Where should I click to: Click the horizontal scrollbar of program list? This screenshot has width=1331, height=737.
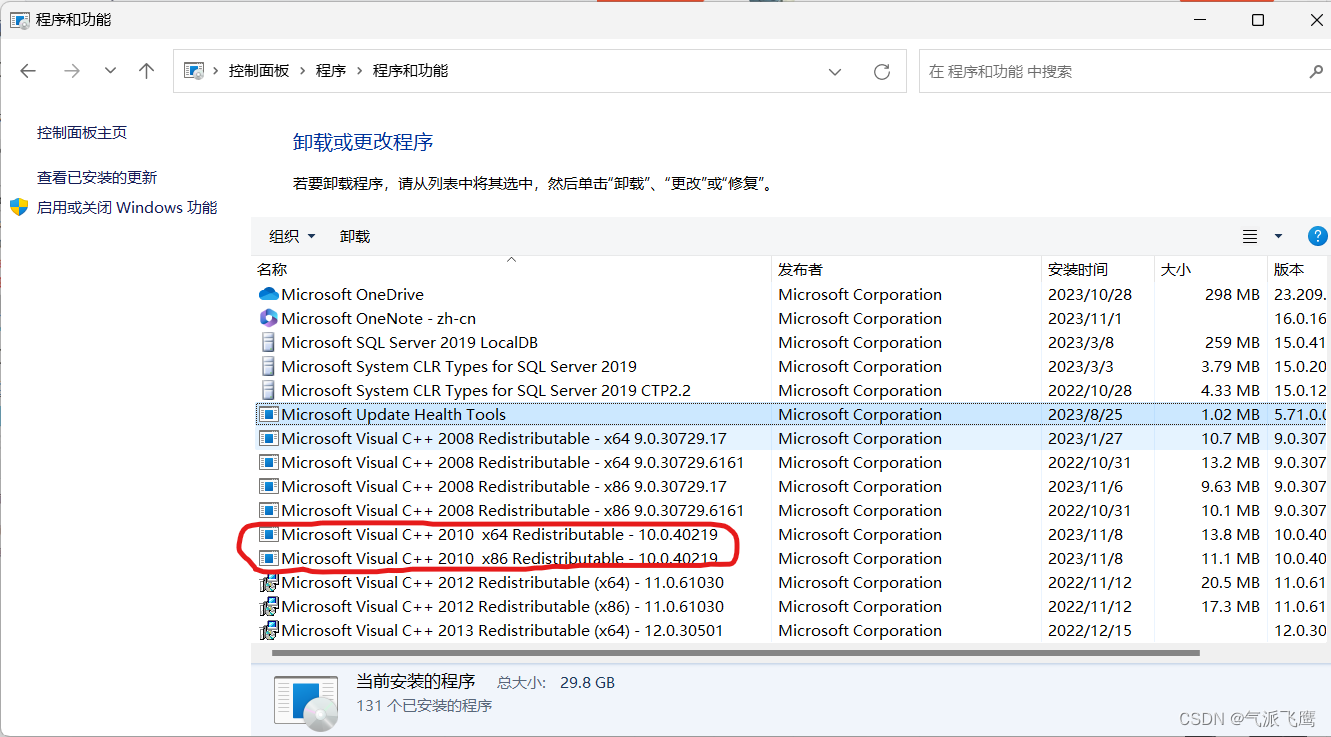pyautogui.click(x=735, y=653)
